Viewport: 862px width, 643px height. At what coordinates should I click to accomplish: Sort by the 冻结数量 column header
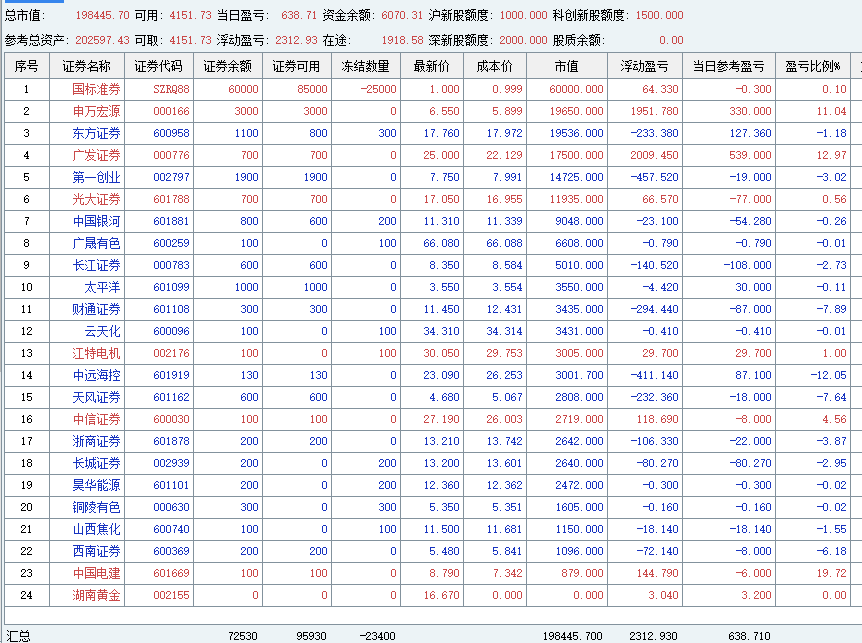[366, 66]
